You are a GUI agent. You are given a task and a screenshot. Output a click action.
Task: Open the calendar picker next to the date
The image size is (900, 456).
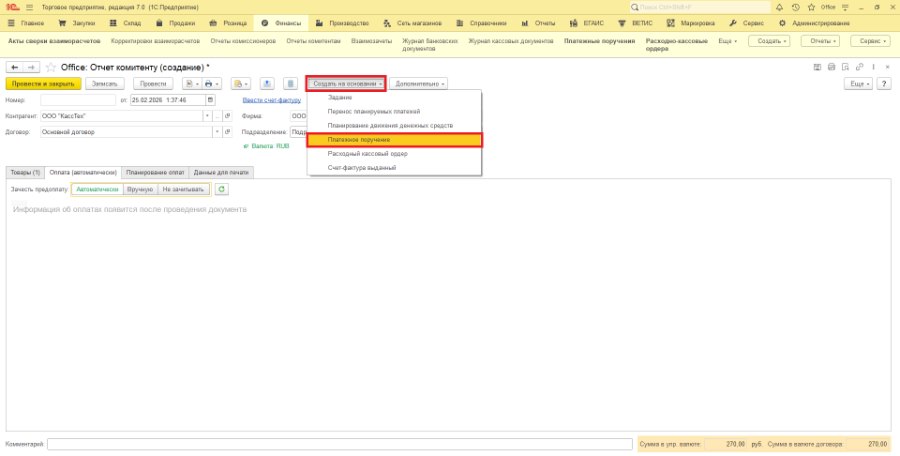[210, 100]
